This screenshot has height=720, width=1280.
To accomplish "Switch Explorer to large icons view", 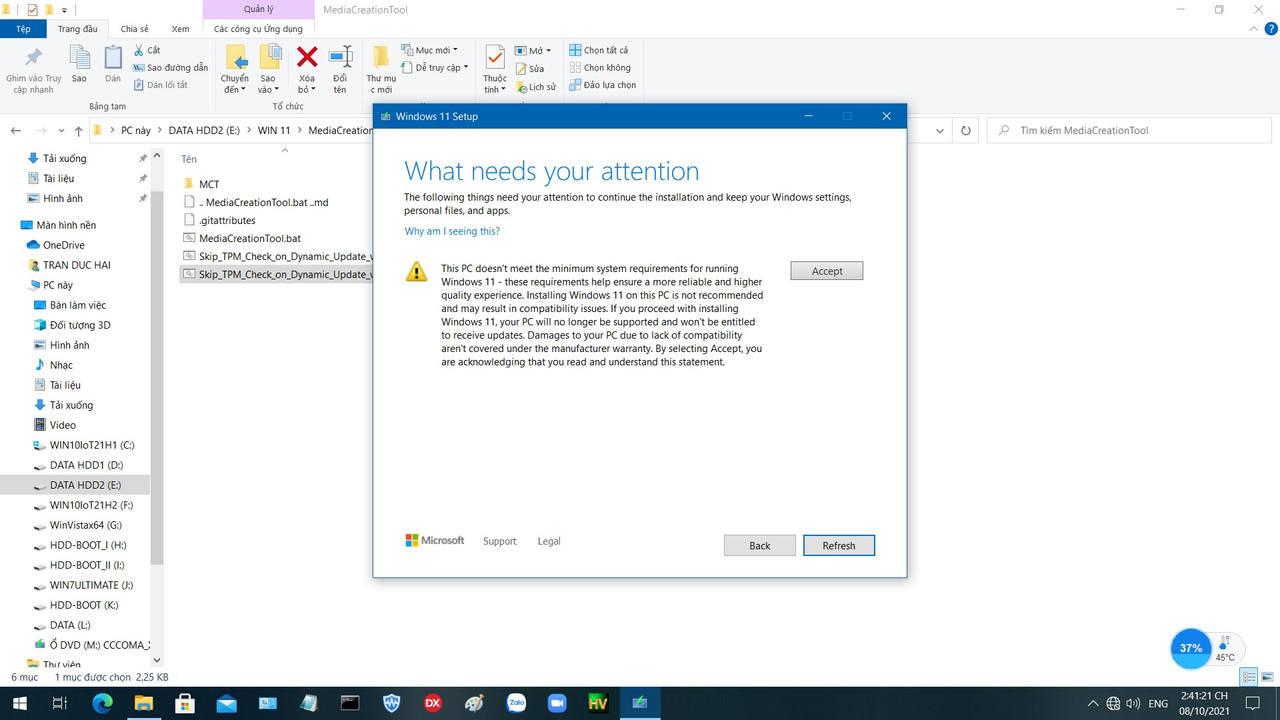I will coord(1267,677).
